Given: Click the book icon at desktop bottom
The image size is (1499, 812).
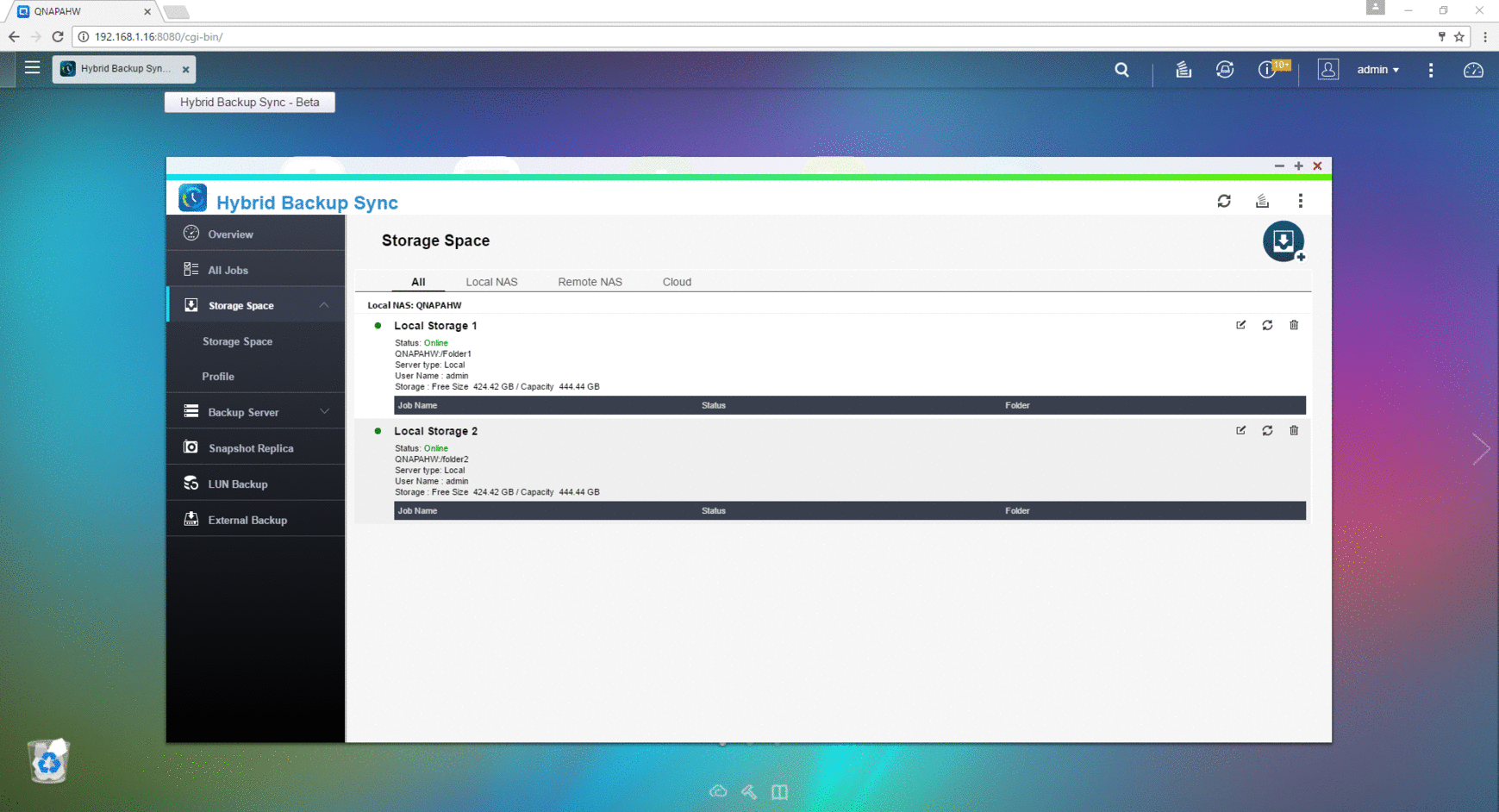Looking at the screenshot, I should (780, 791).
